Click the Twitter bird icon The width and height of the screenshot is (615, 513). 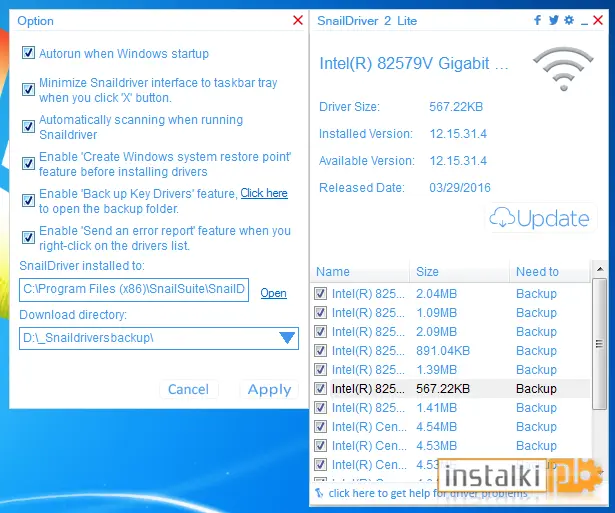pyautogui.click(x=553, y=20)
